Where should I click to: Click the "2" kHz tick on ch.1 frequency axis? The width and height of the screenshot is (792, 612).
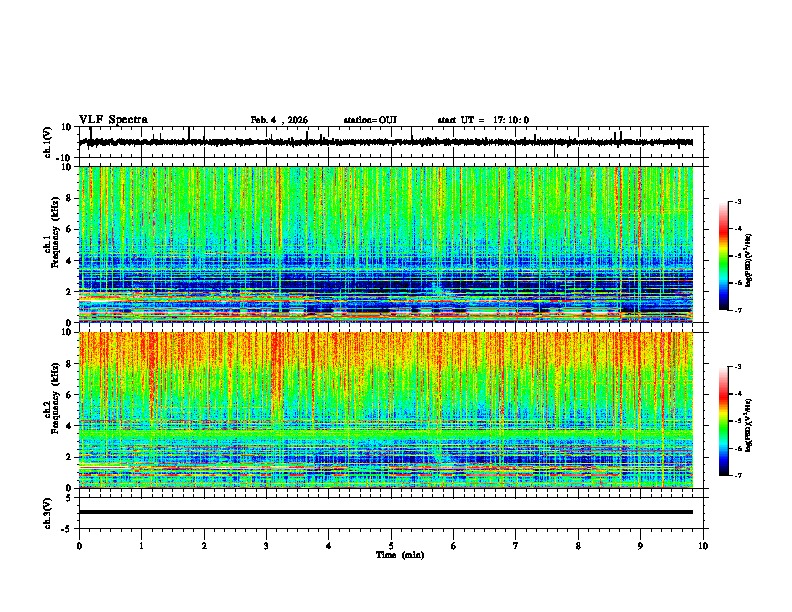[69, 292]
